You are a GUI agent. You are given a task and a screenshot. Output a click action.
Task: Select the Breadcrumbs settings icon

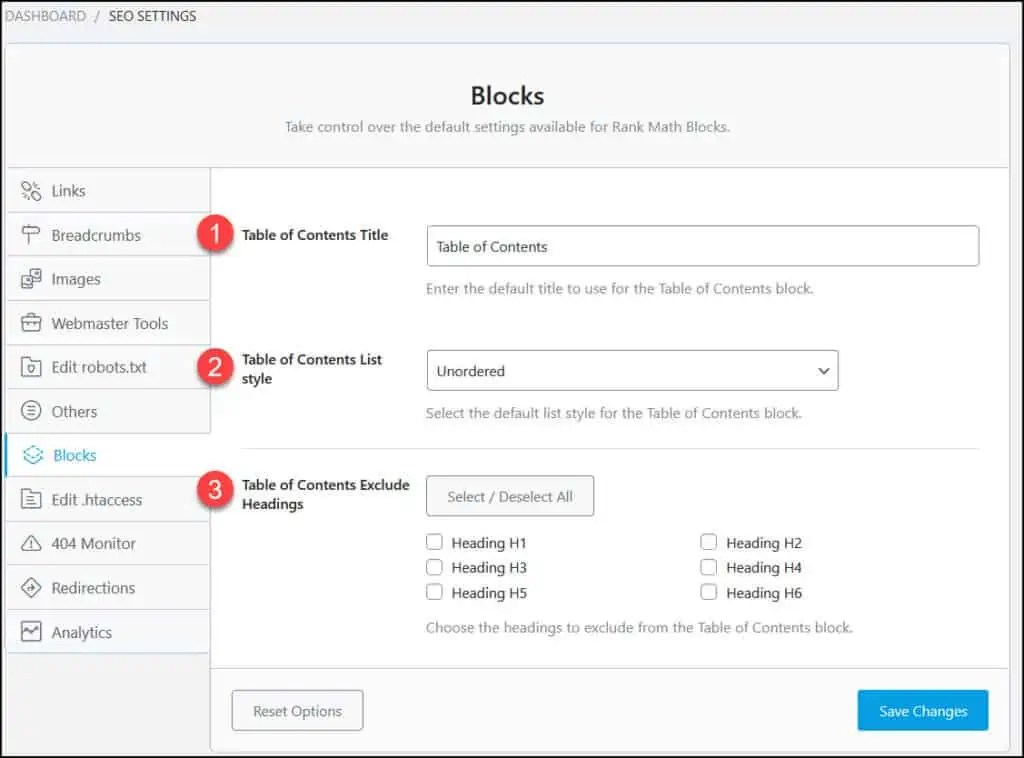[x=31, y=234]
